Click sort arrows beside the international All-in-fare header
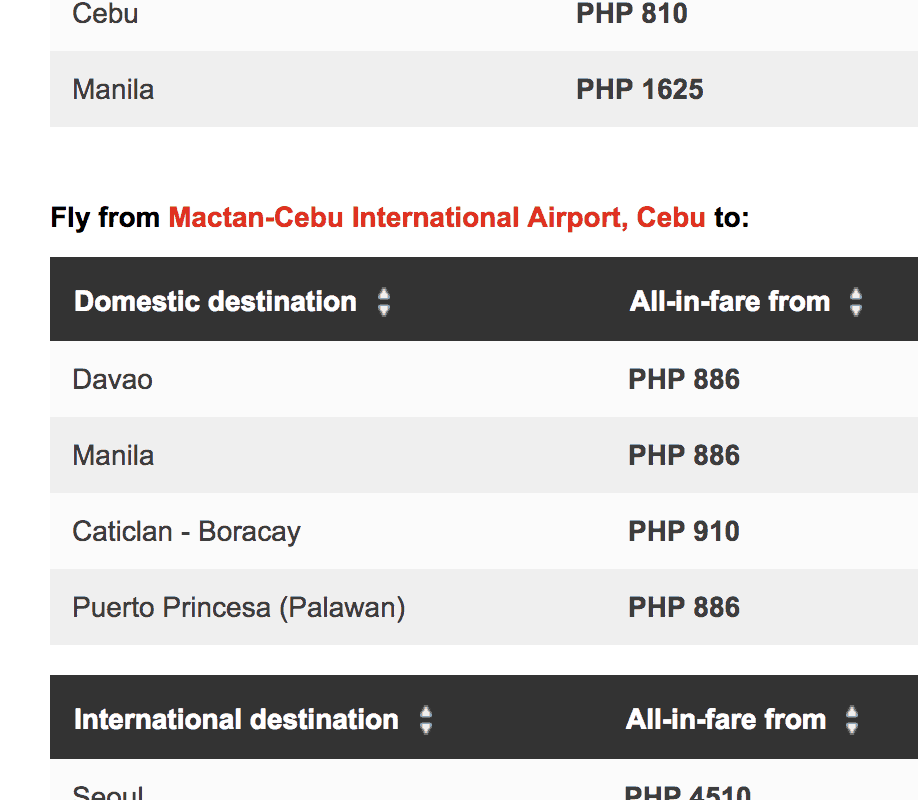918x800 pixels. tap(852, 720)
